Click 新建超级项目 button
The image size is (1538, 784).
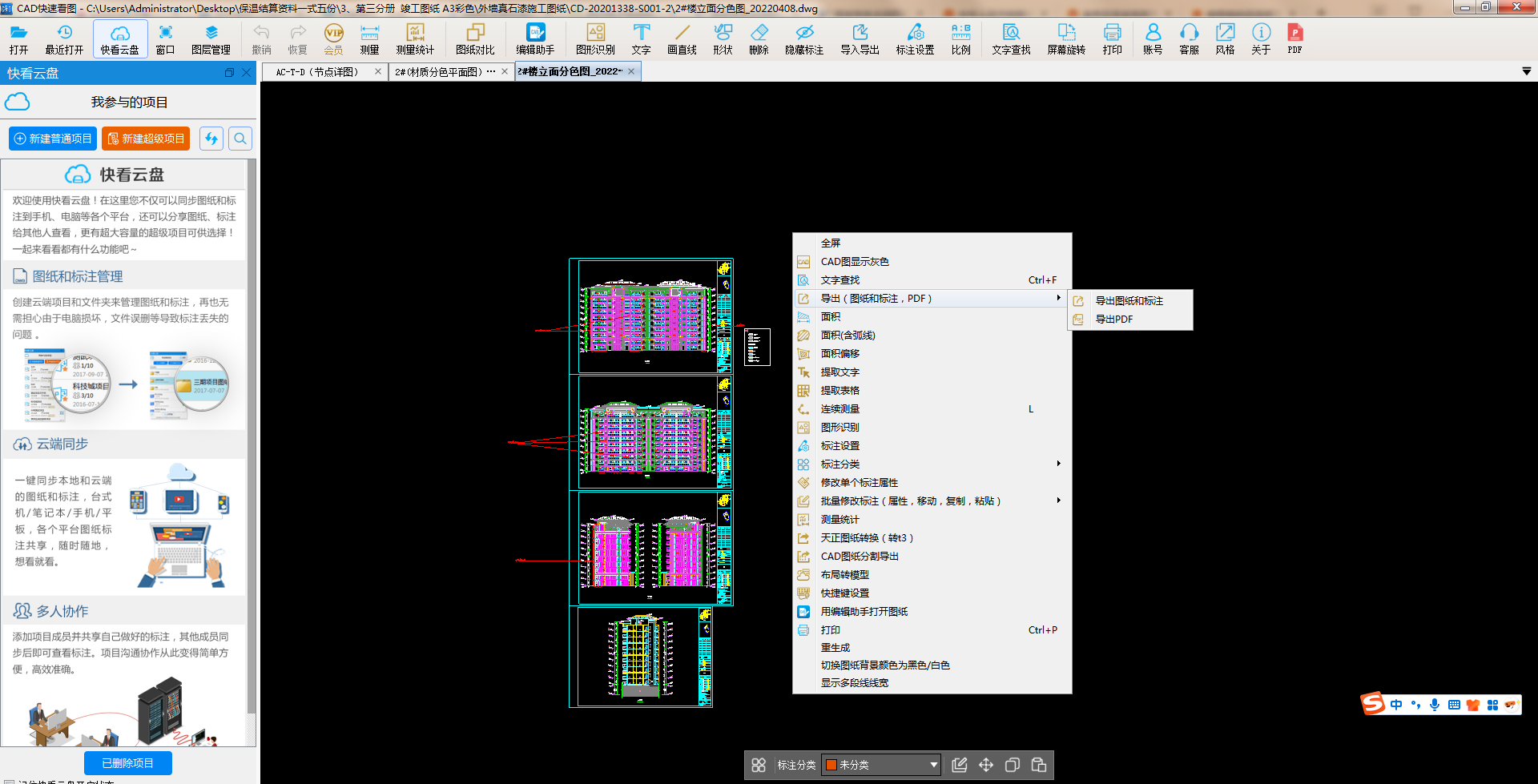click(146, 139)
